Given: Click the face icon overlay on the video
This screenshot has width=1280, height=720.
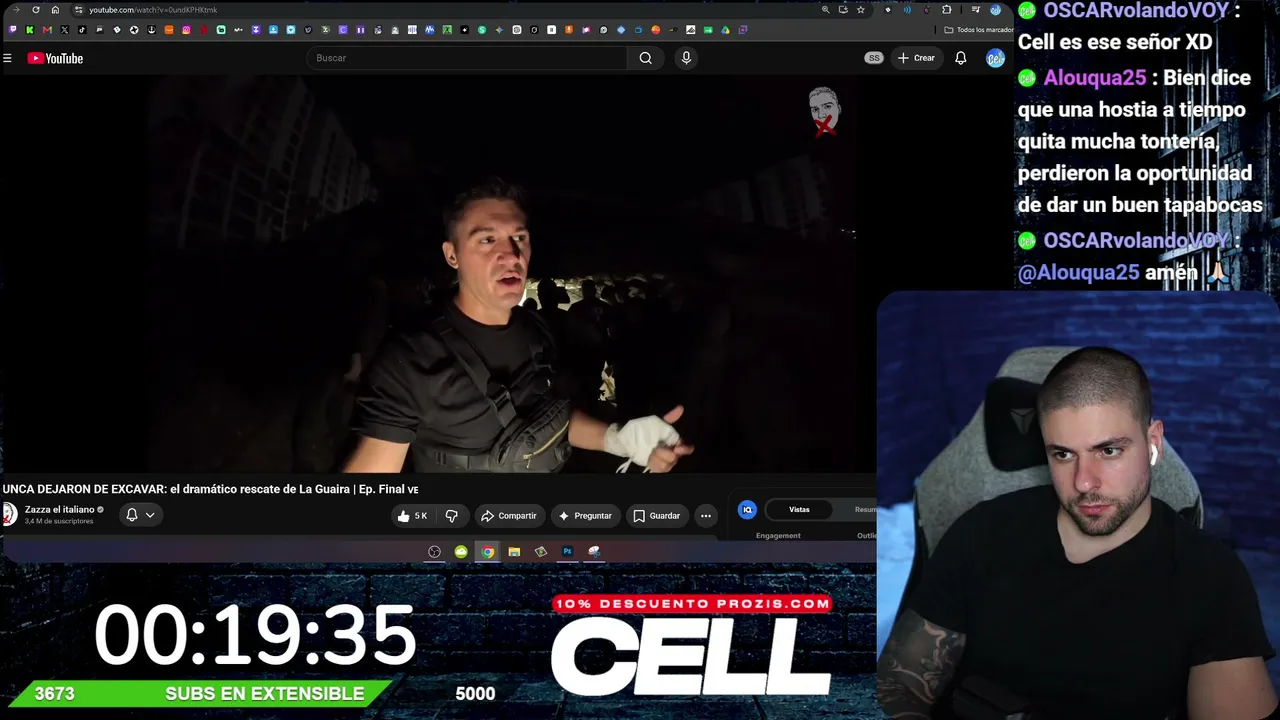Looking at the screenshot, I should click(824, 111).
